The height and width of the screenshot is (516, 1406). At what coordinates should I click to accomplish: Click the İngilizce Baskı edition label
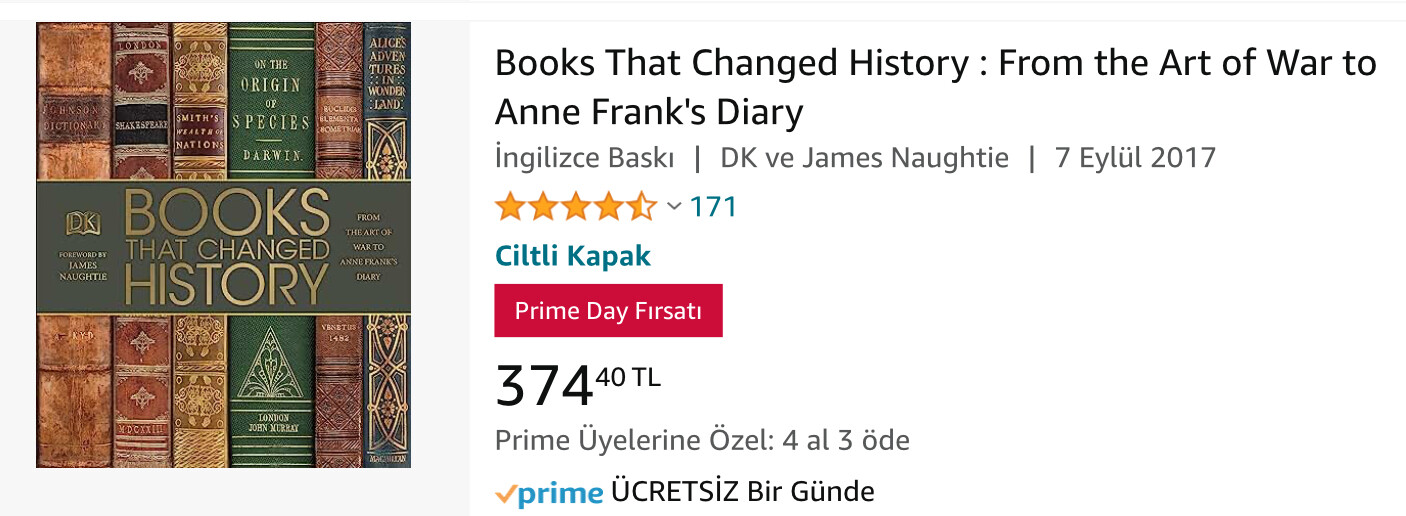(584, 158)
